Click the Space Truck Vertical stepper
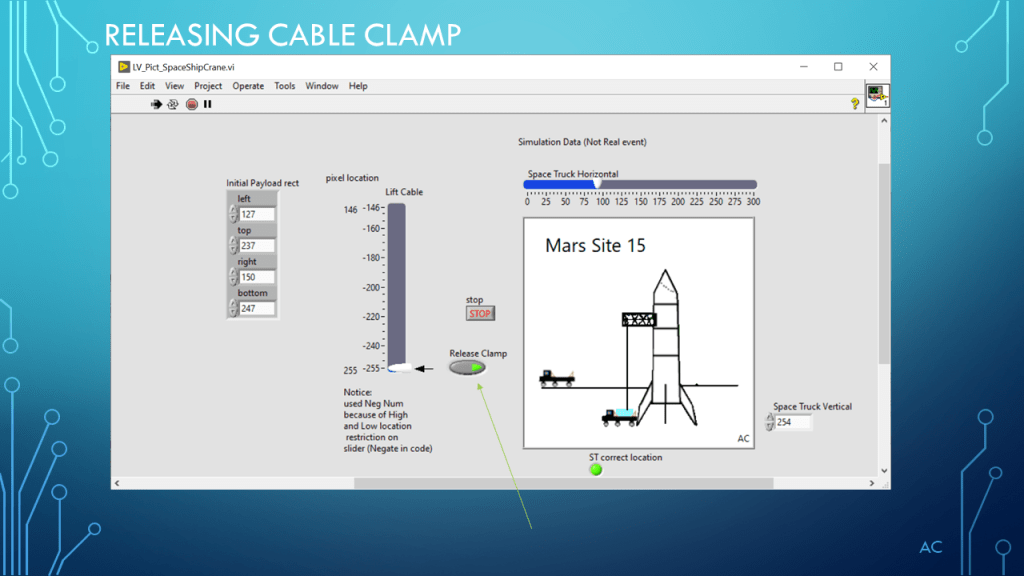Screen dimensions: 1024x576 coord(769,422)
